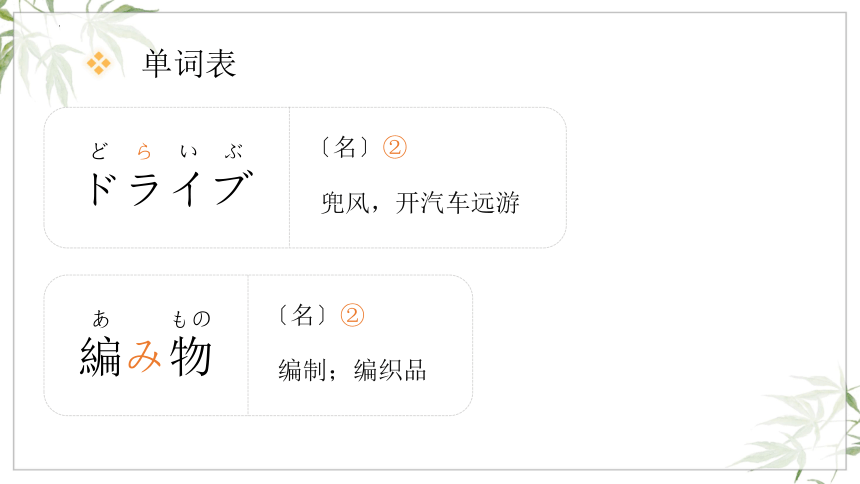Viewport: 860px width, 484px height.
Task: Click the bamboo leaf decoration in the bottom corner
Action: coord(801,425)
